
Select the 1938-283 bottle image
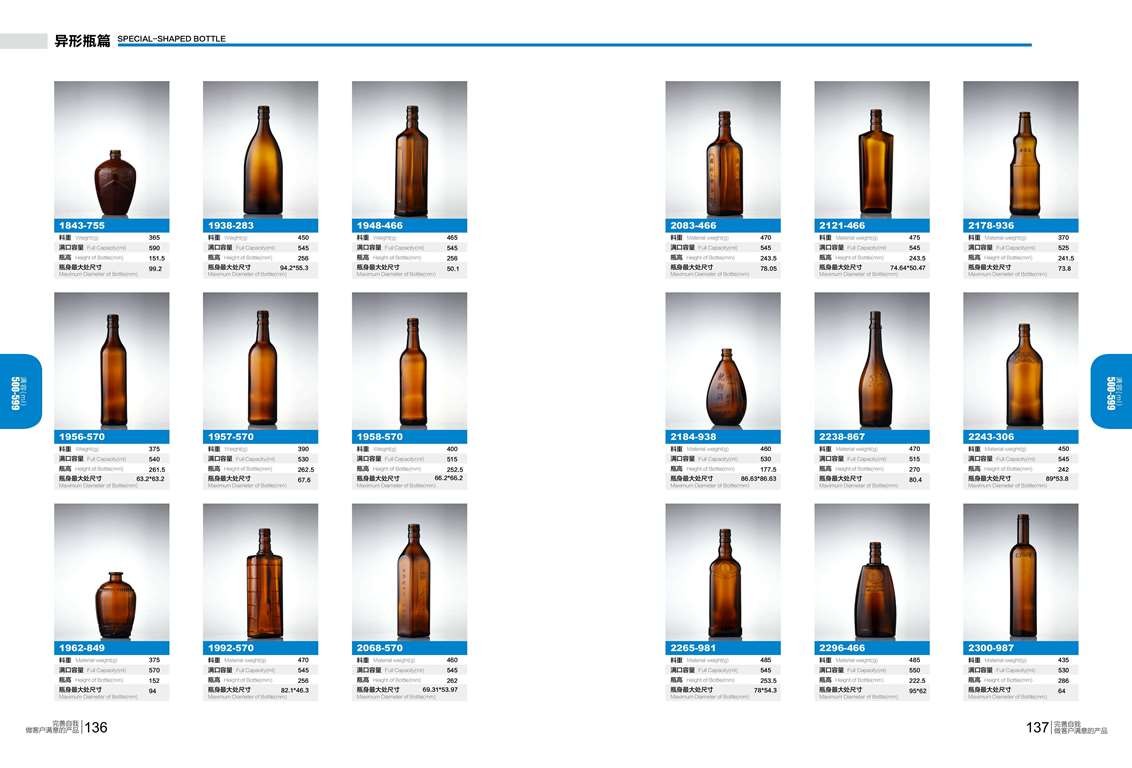(261, 149)
